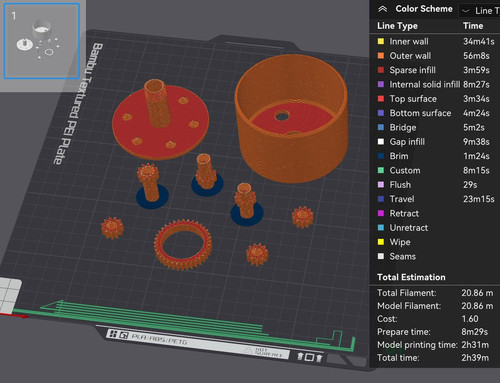This screenshot has width=500, height=383.
Task: Toggle Sparse infill line visibility
Action: point(433,70)
